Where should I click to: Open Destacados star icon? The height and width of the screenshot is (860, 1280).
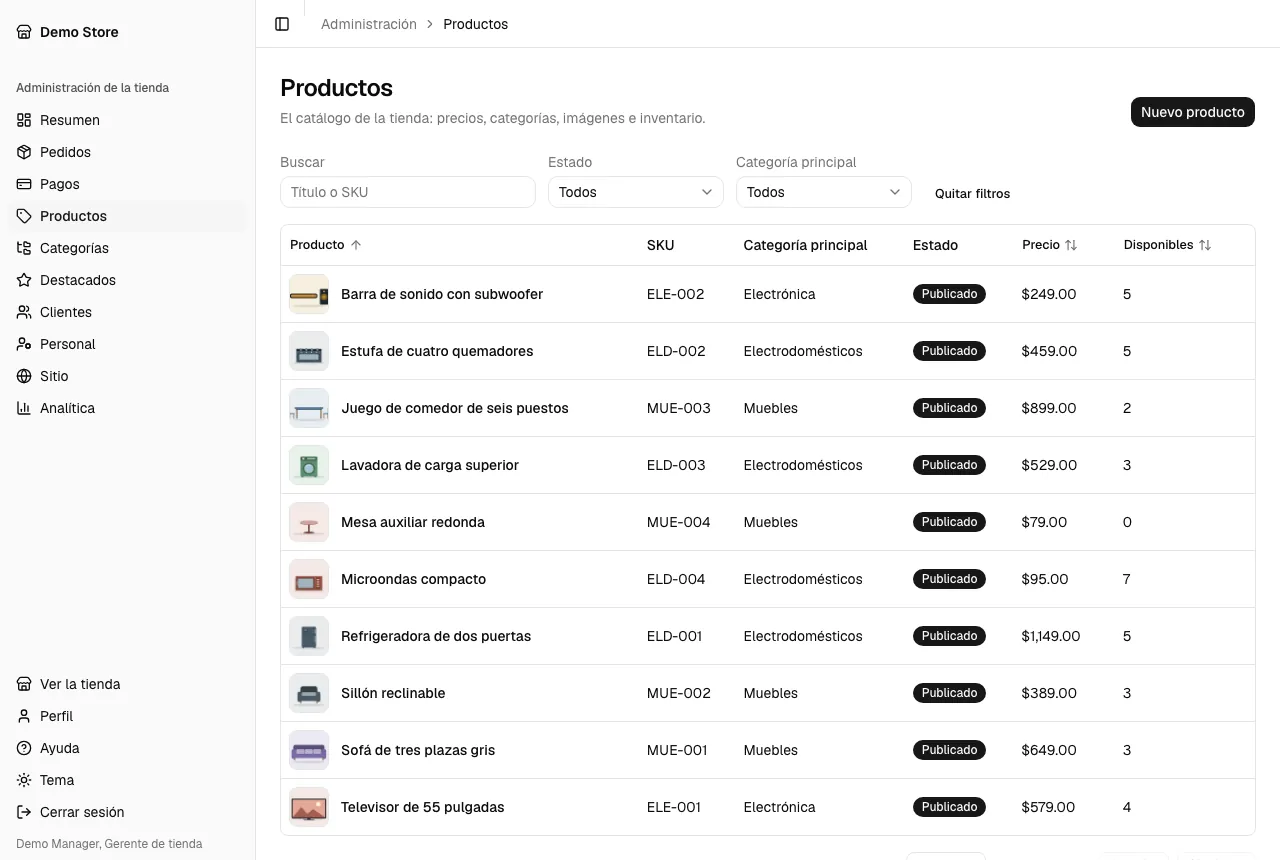coord(24,280)
